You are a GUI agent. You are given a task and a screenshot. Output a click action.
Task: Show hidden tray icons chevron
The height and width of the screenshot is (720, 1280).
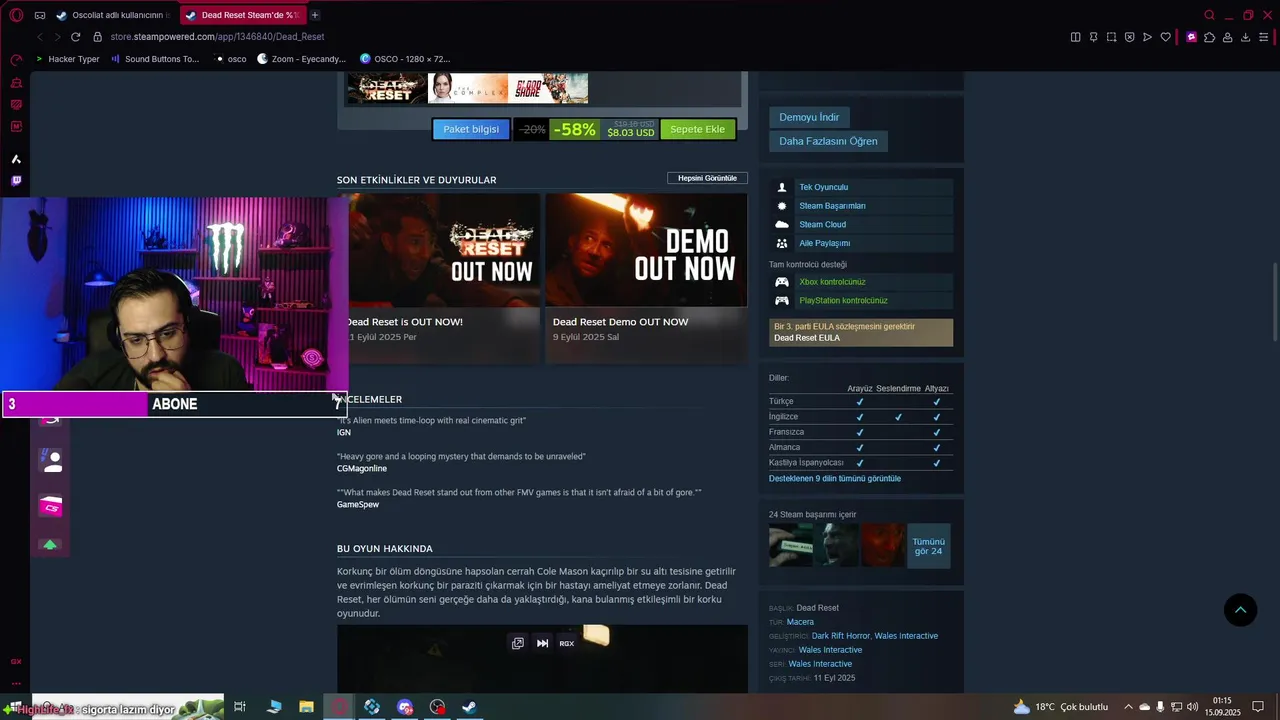(1128, 707)
